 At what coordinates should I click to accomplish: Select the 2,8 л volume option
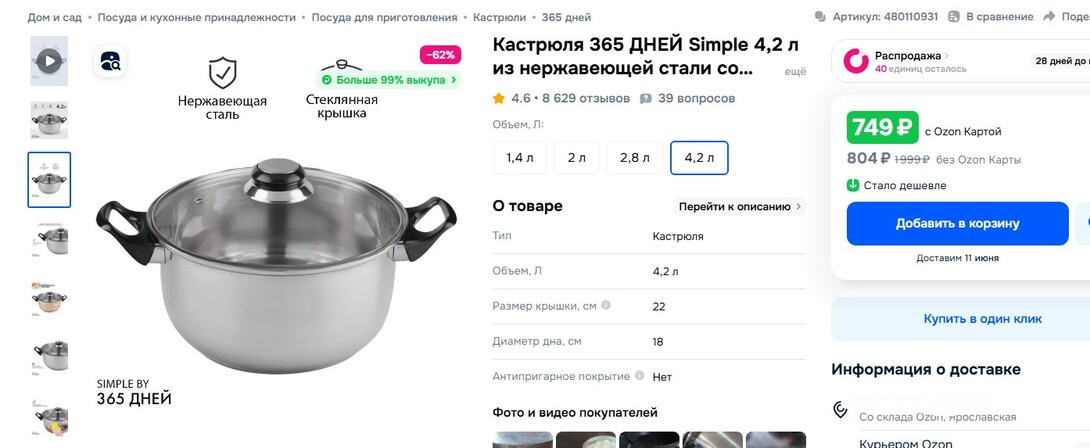[x=635, y=158]
